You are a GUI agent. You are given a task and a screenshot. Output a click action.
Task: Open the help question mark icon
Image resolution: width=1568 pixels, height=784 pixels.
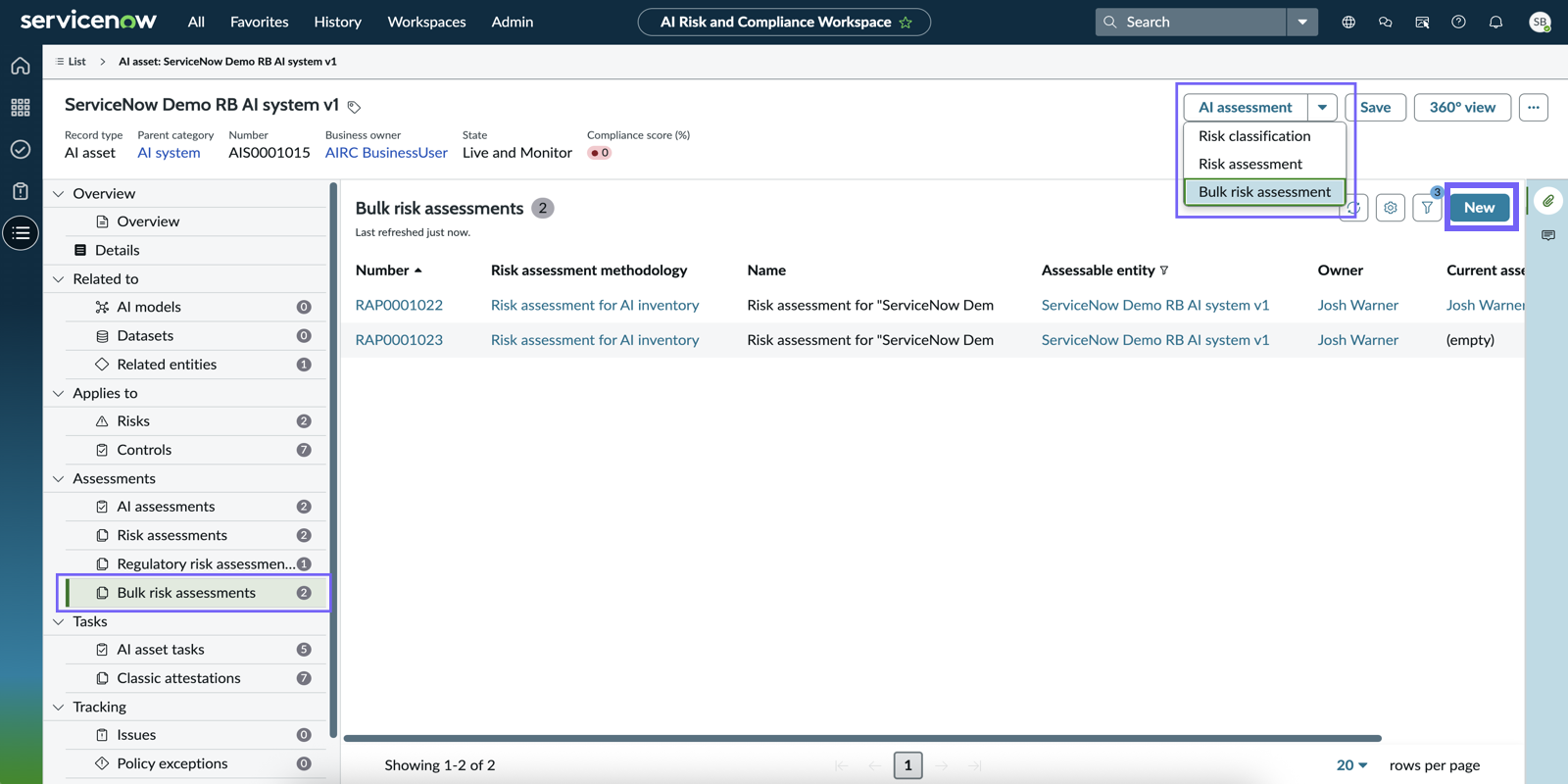1458,22
